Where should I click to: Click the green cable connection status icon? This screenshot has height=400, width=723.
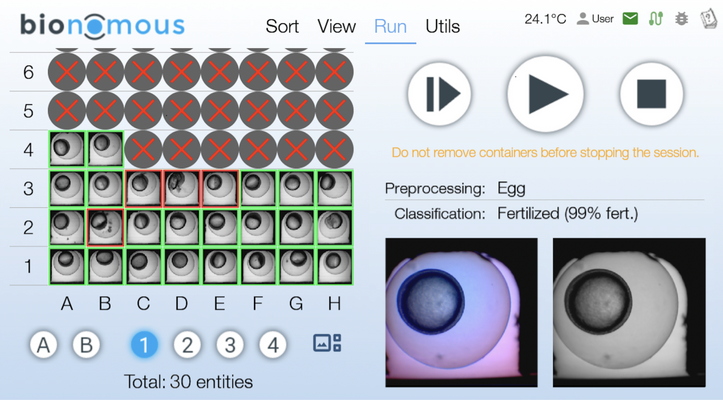coord(657,19)
